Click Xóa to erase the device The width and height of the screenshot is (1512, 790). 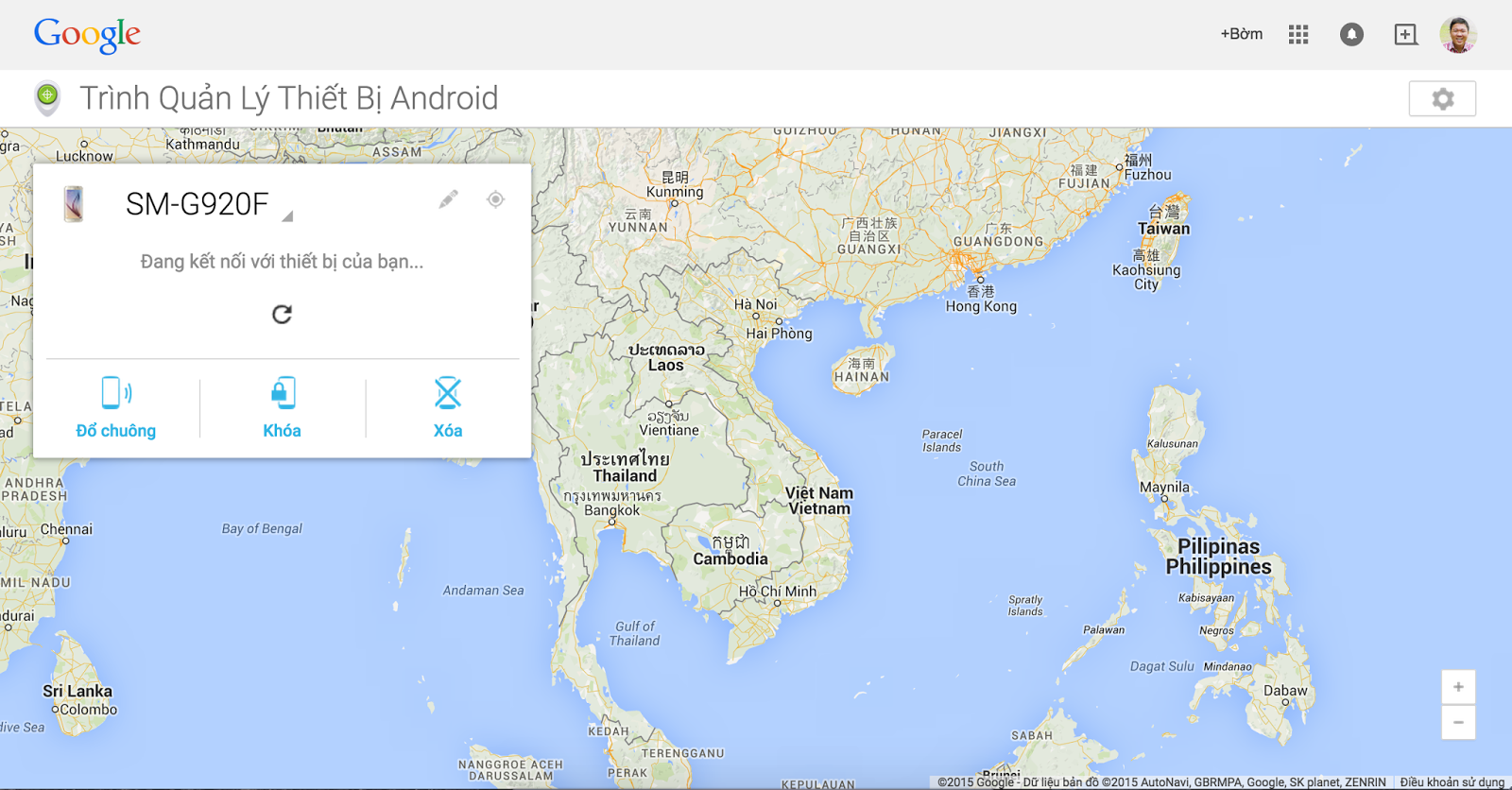tap(448, 408)
